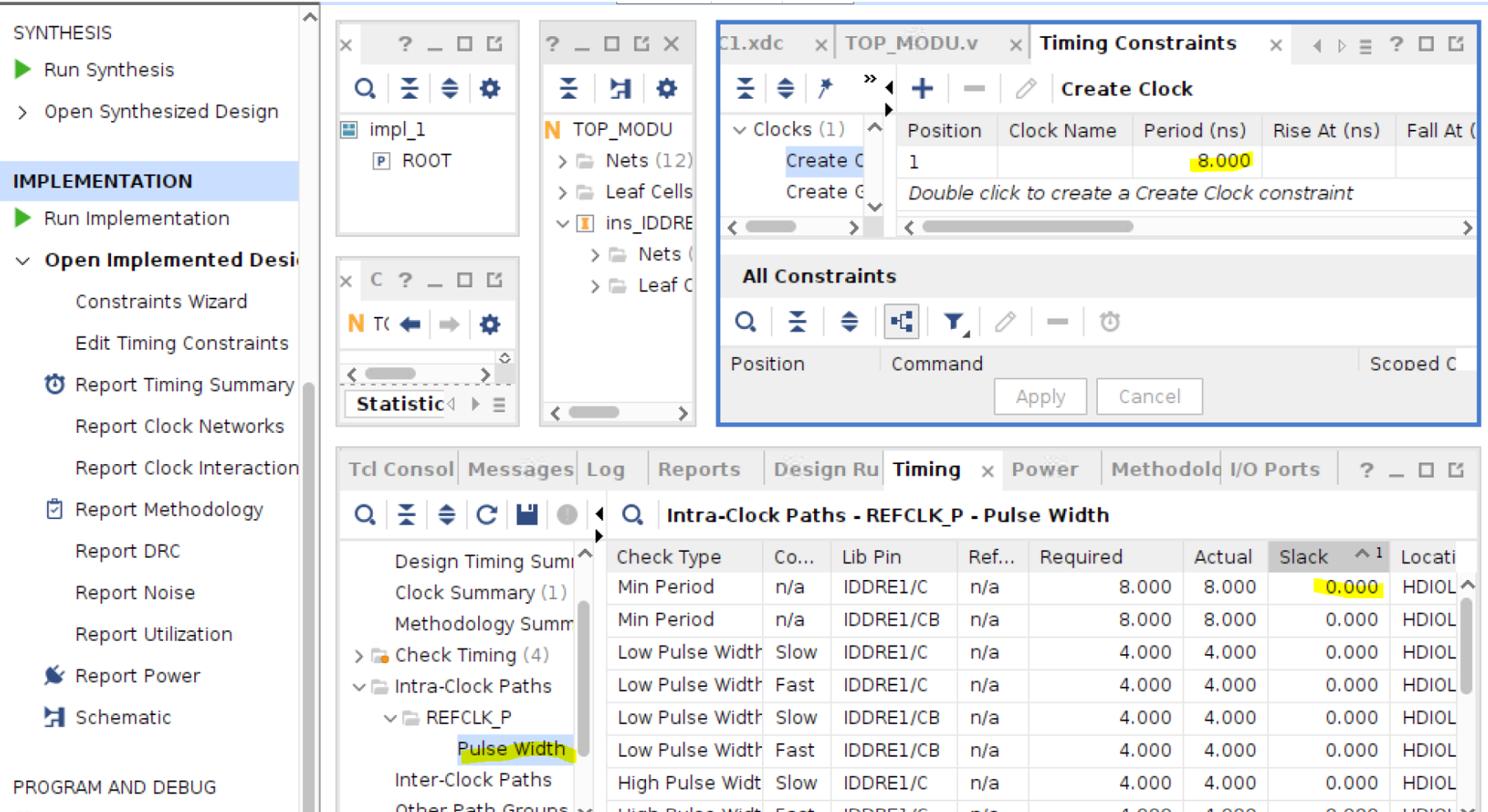Image resolution: width=1488 pixels, height=812 pixels.
Task: Click the plus icon to add a clock constraint
Action: pyautogui.click(x=922, y=88)
